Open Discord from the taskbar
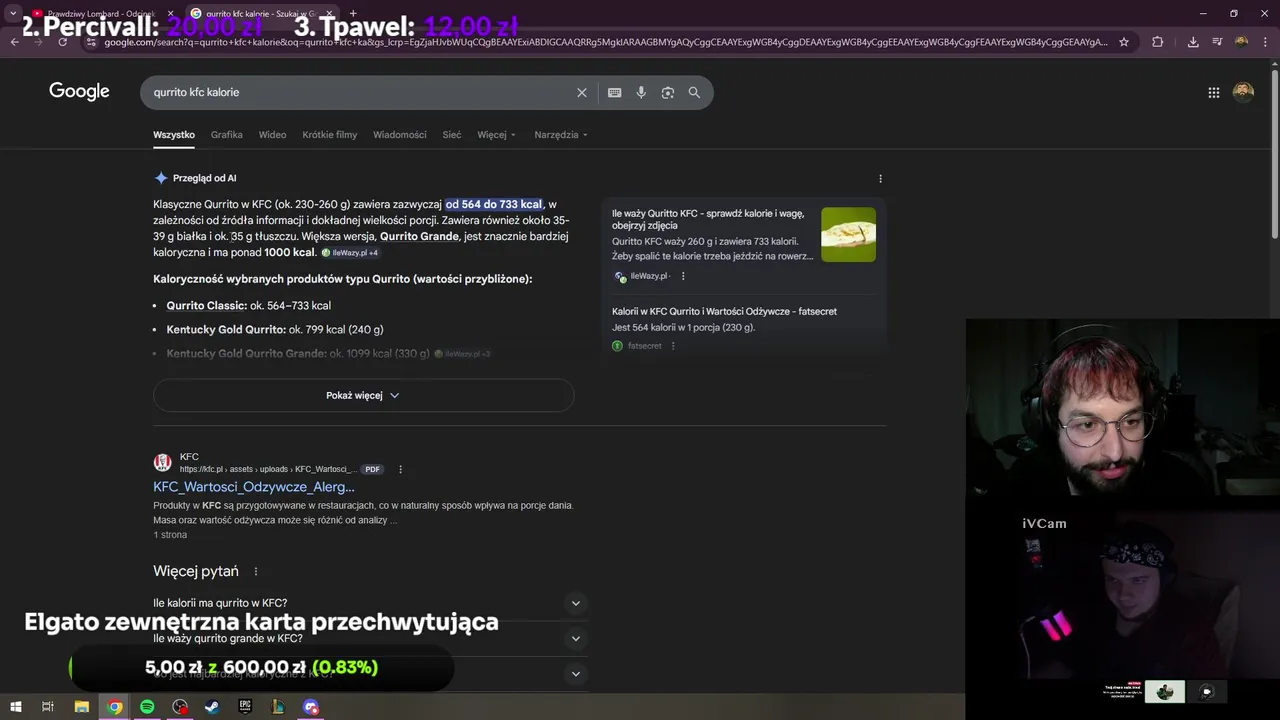The width and height of the screenshot is (1280, 720). tap(311, 707)
